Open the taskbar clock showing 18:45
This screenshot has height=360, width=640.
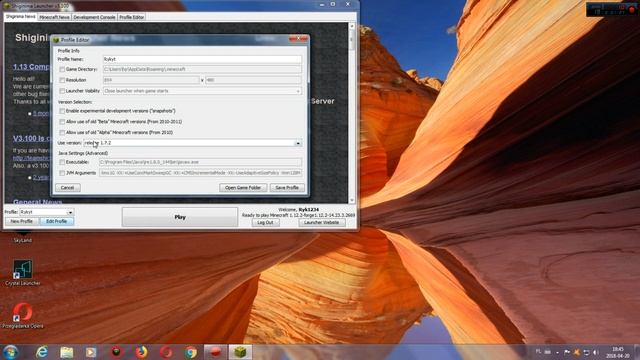point(618,352)
